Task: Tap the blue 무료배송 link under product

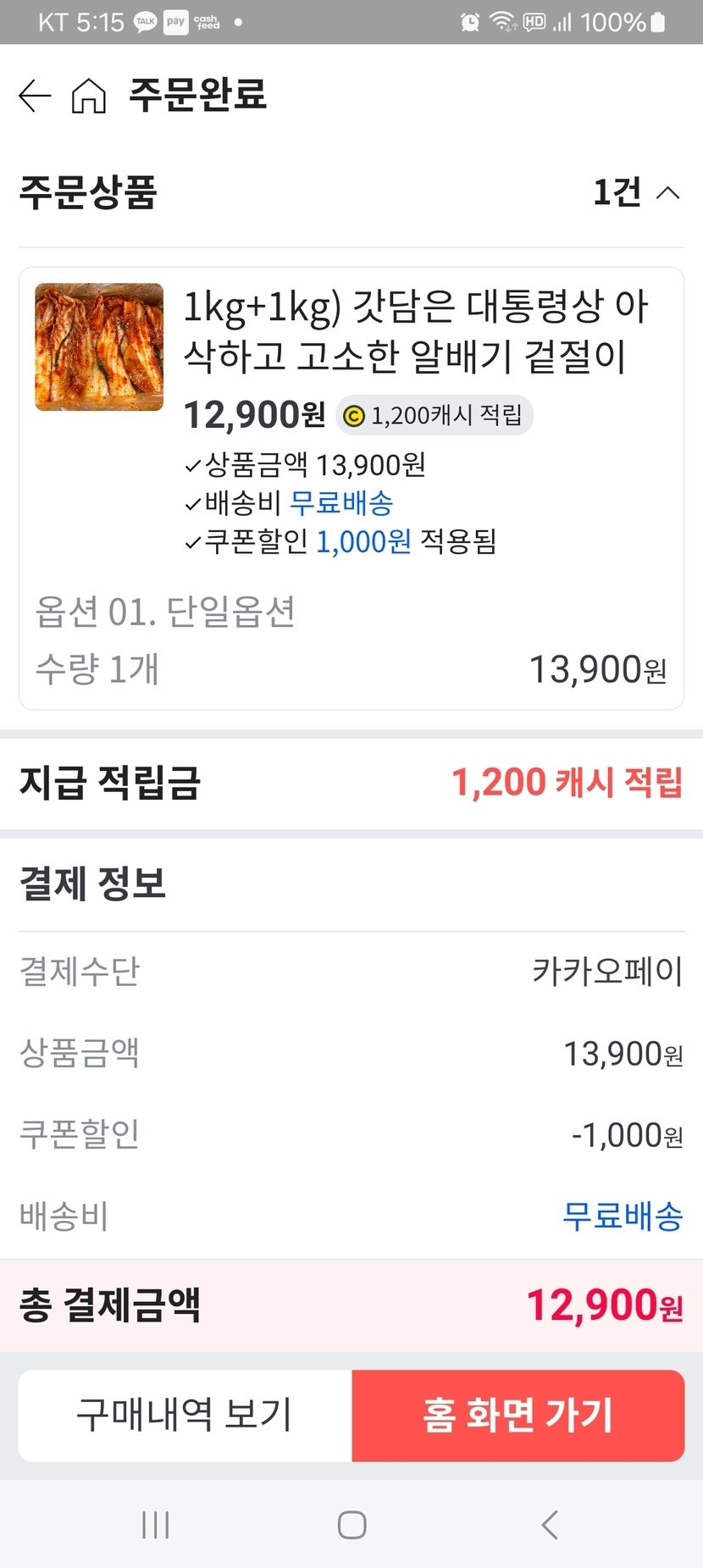Action: [341, 503]
